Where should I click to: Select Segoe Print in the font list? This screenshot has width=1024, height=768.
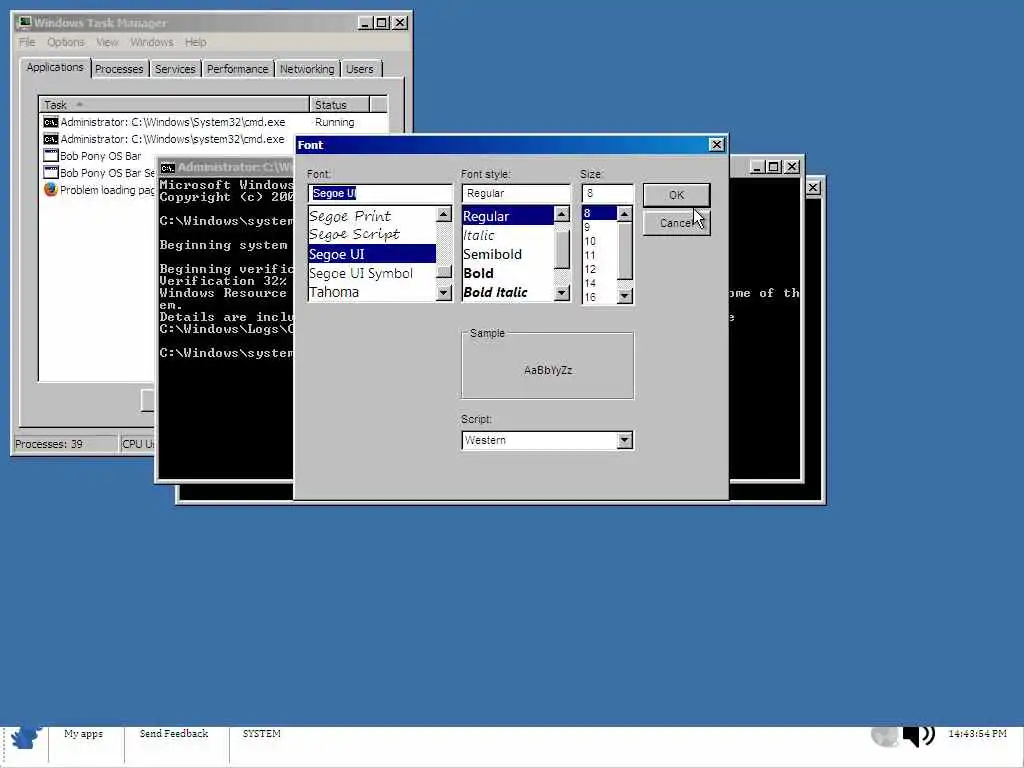click(372, 216)
